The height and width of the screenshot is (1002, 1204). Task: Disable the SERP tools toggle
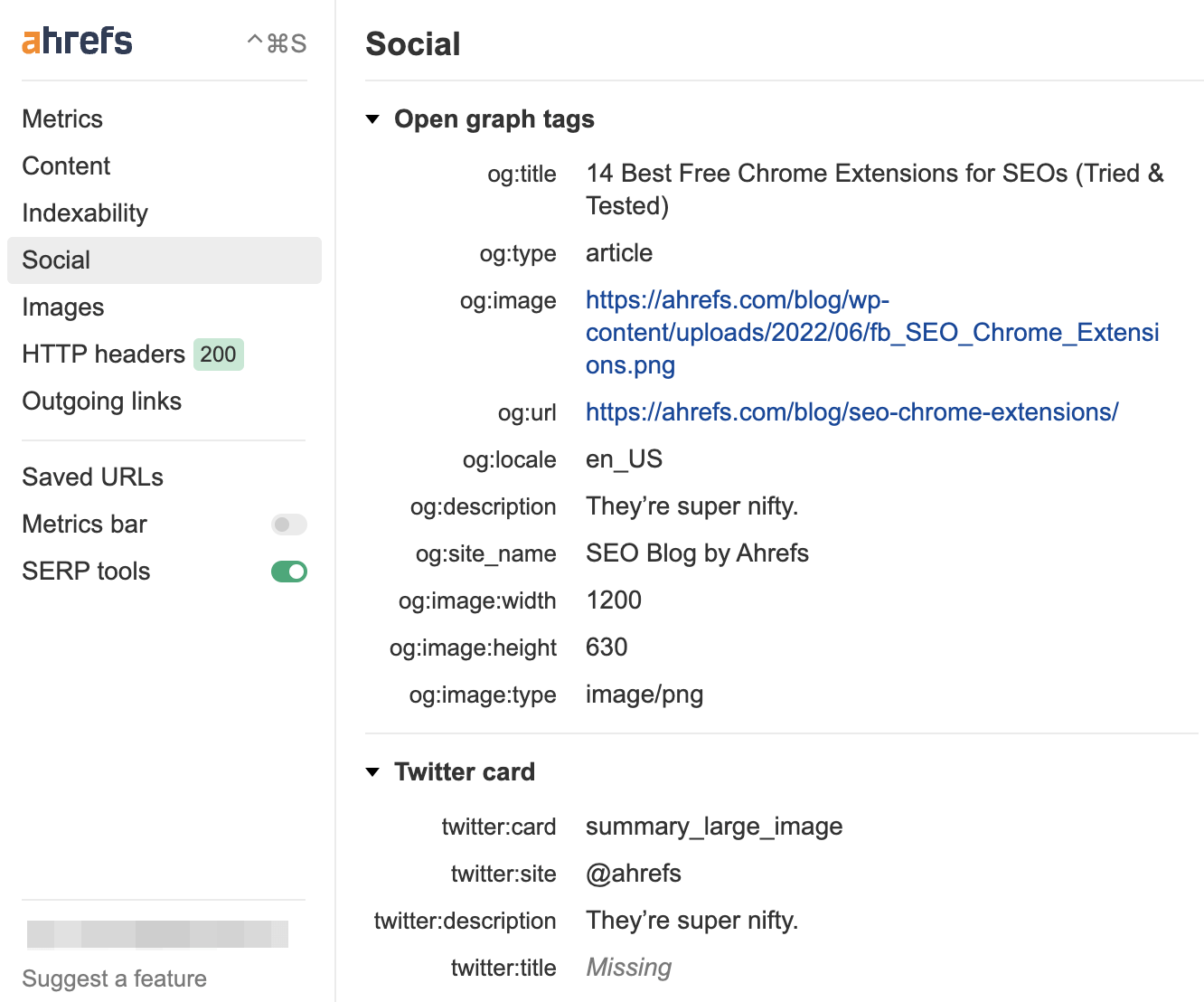click(288, 571)
